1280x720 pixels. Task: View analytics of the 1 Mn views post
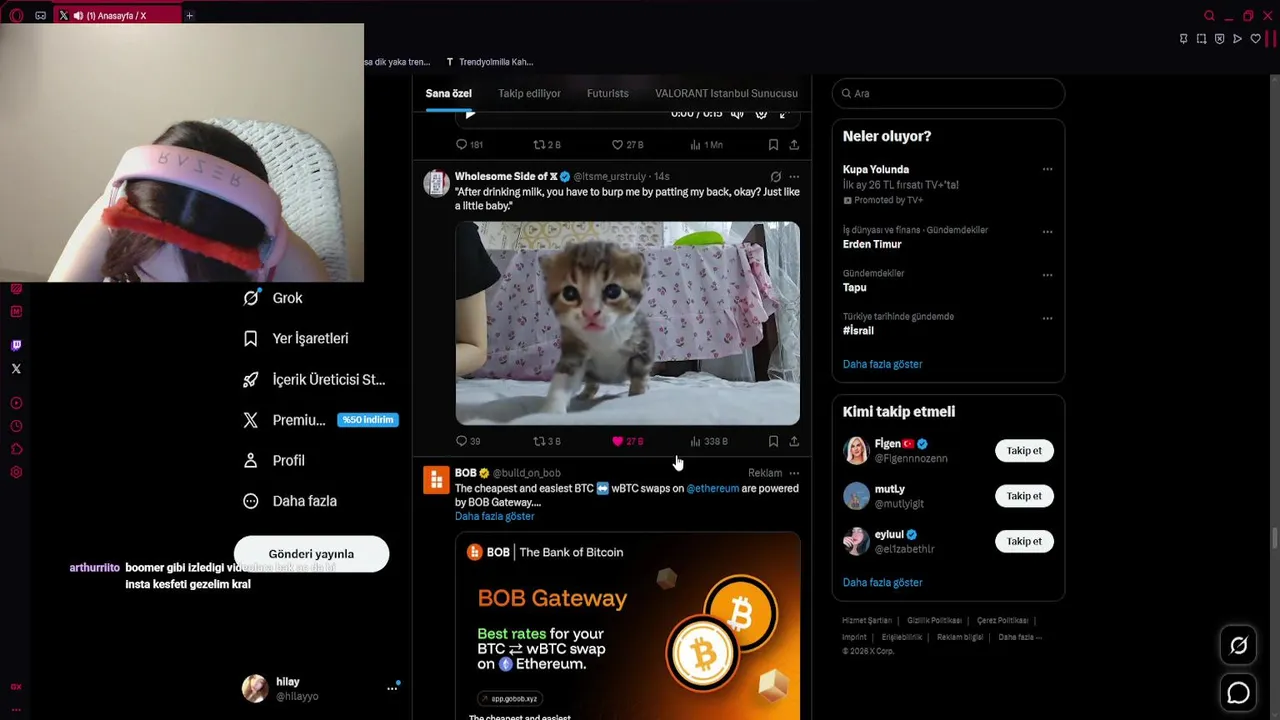(x=706, y=145)
